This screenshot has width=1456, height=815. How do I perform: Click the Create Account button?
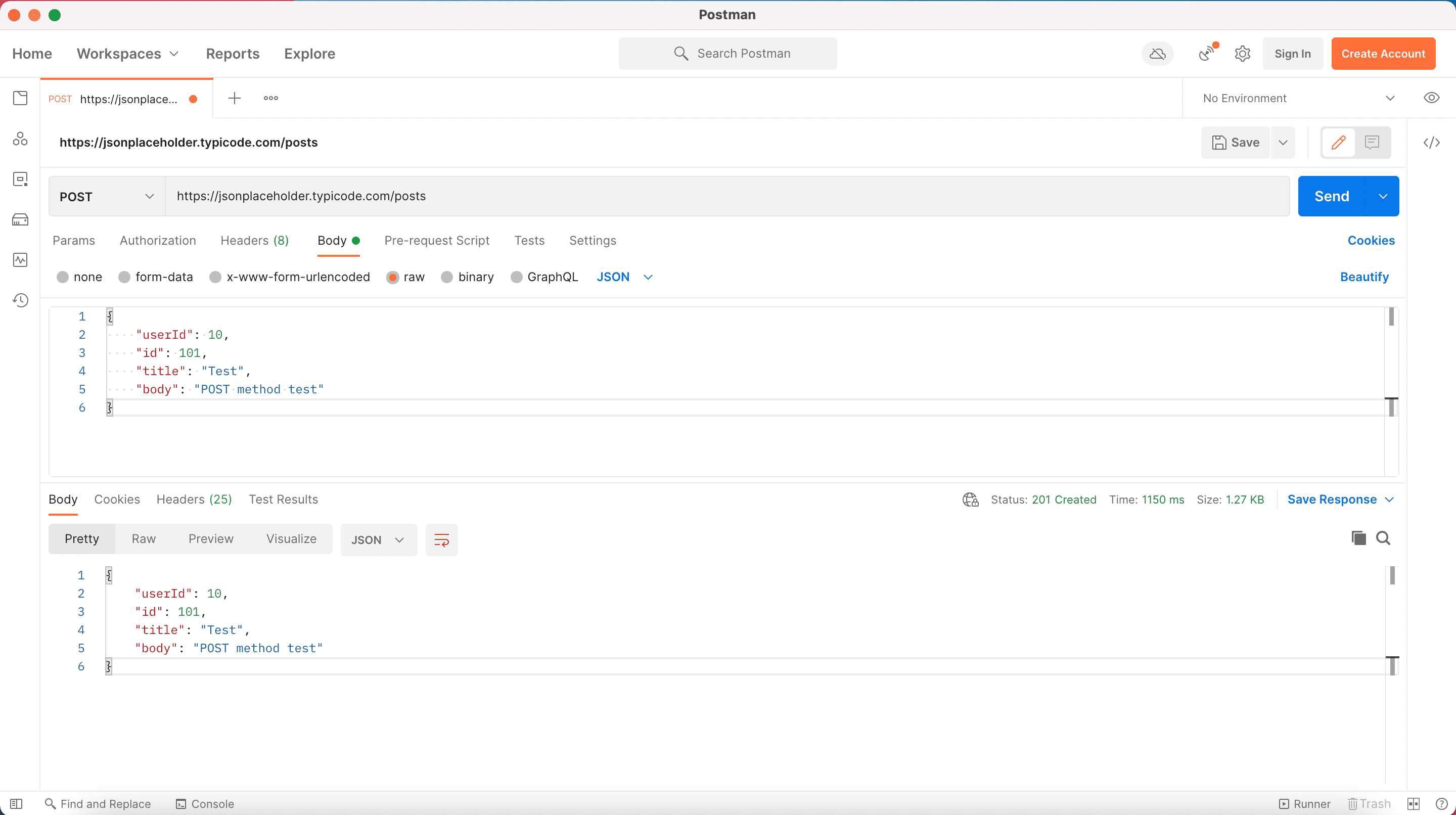[x=1383, y=54]
